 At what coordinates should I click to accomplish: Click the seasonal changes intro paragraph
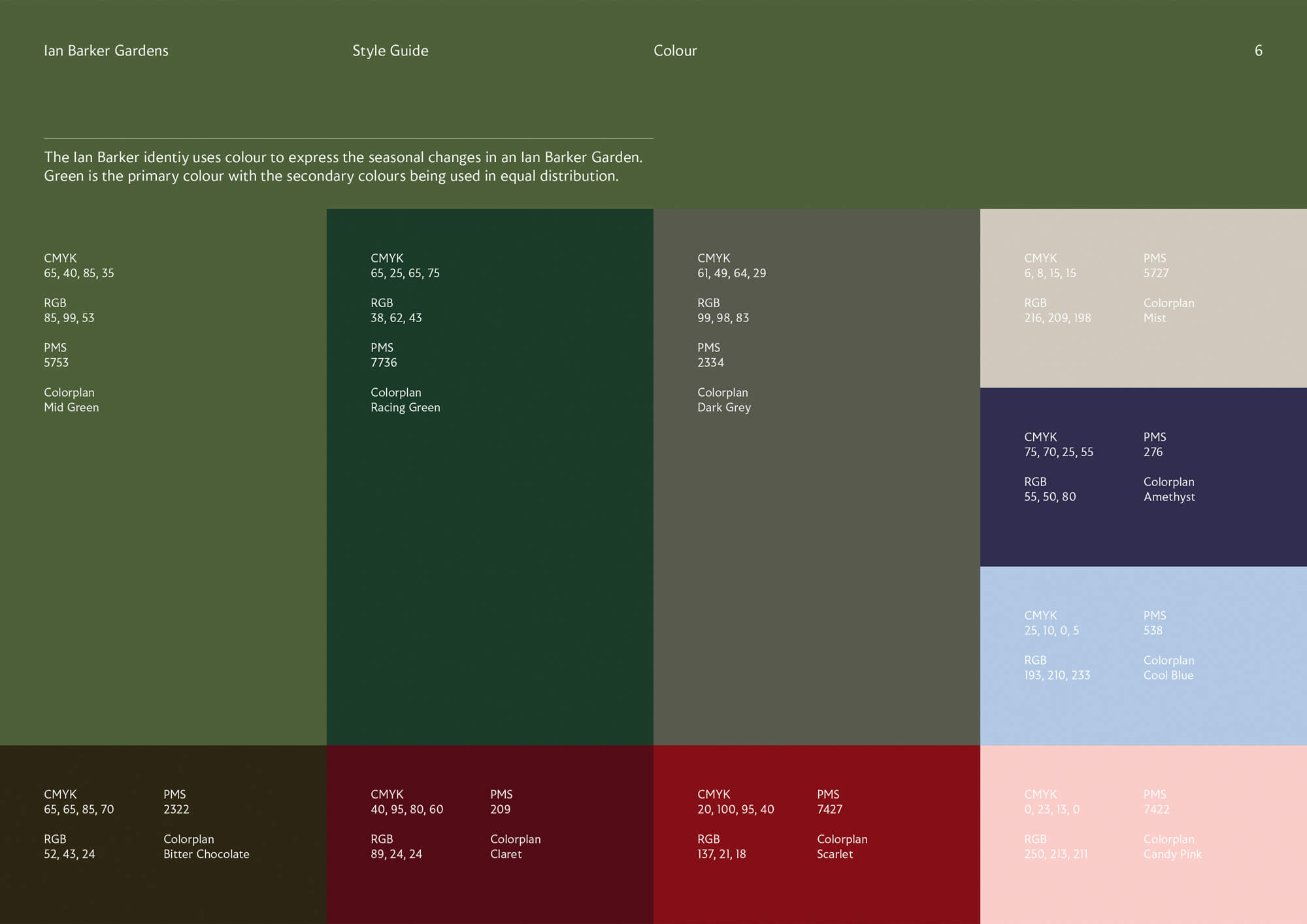[x=343, y=167]
